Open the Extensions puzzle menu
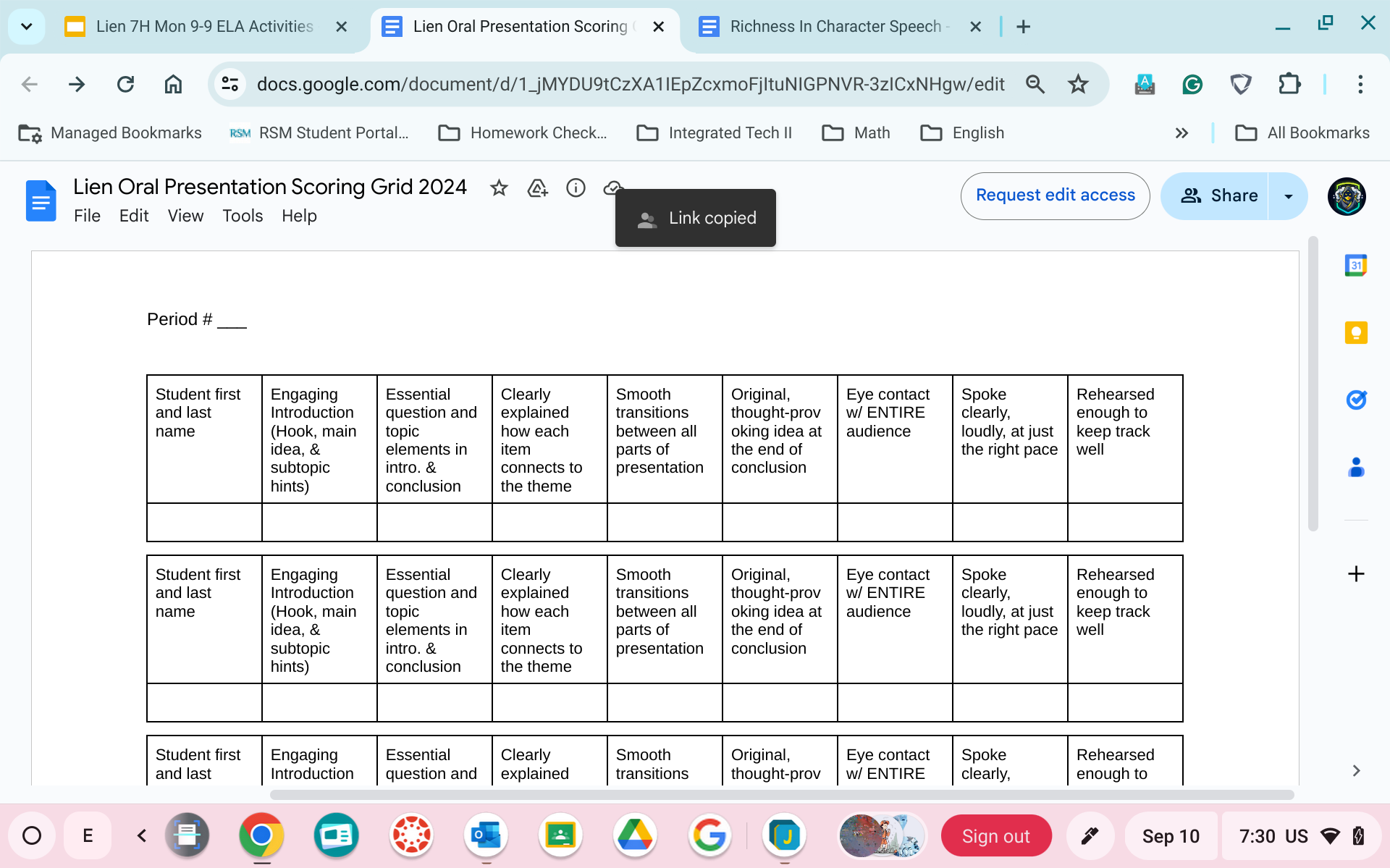 pyautogui.click(x=1289, y=85)
